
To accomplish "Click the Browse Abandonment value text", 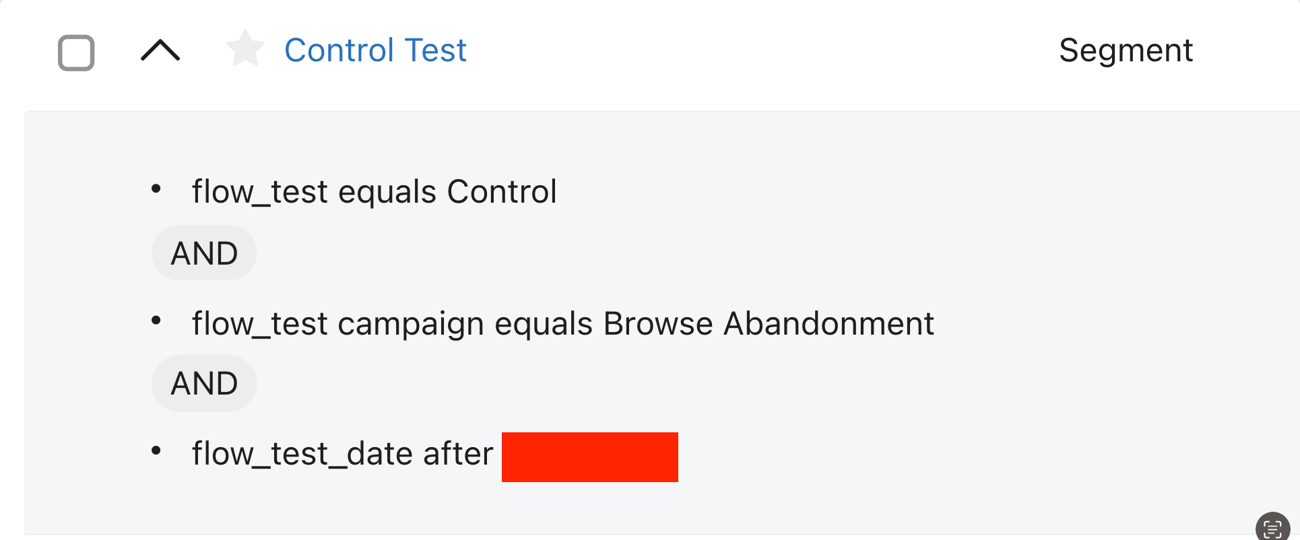I will (768, 323).
